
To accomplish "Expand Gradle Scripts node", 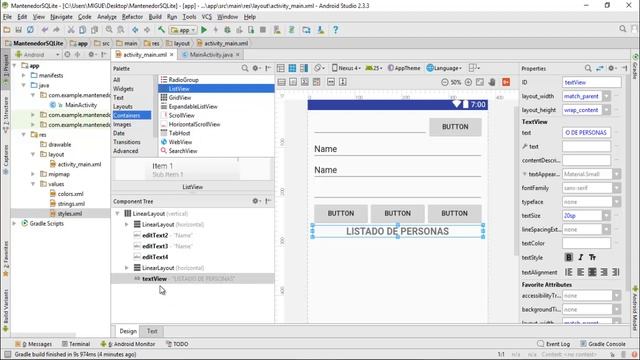I will point(15,223).
